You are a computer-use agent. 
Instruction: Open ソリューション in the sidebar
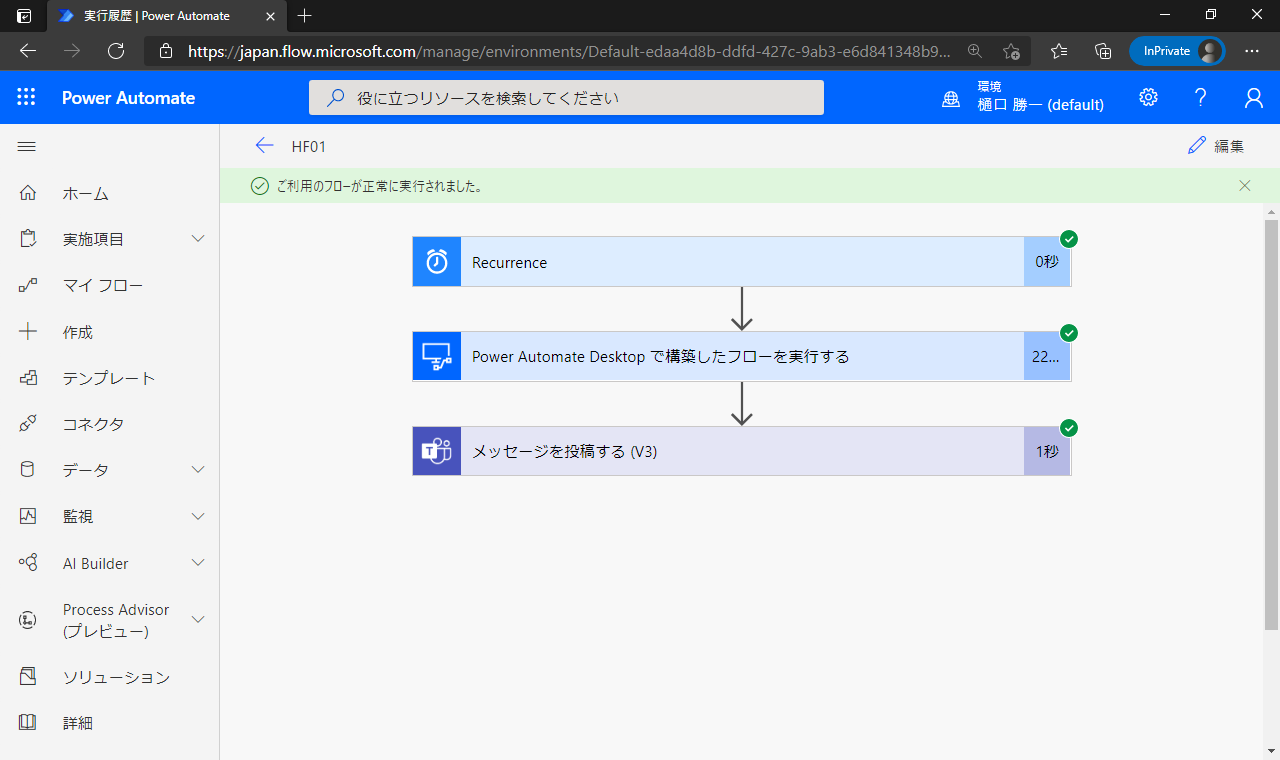point(117,677)
